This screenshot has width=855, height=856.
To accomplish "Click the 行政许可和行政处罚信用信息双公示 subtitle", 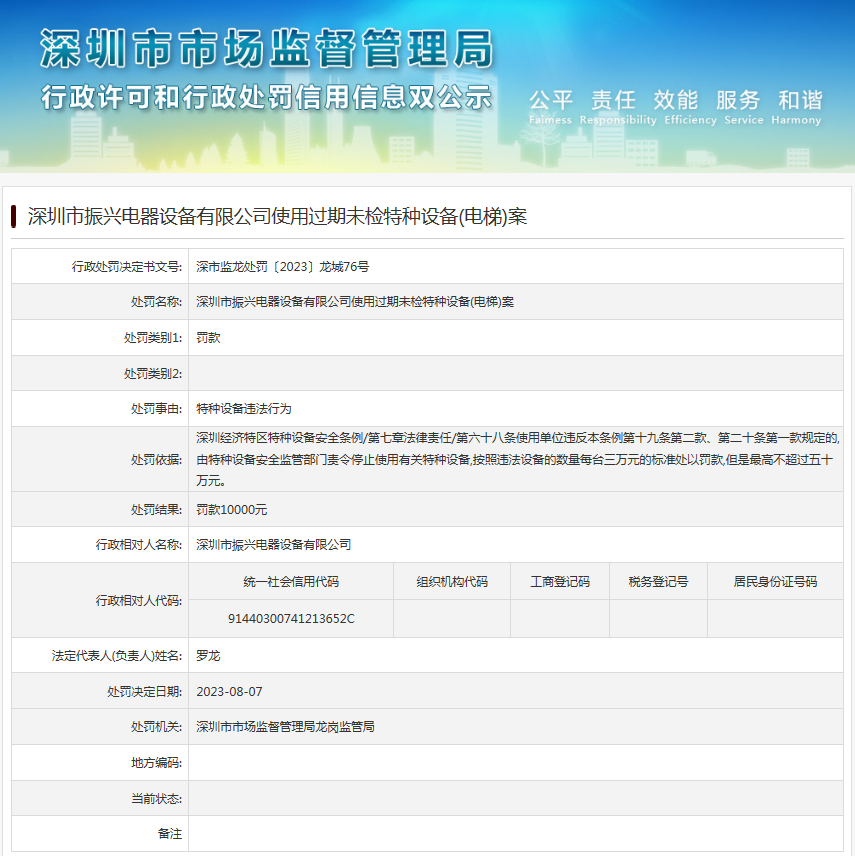I will coord(266,97).
